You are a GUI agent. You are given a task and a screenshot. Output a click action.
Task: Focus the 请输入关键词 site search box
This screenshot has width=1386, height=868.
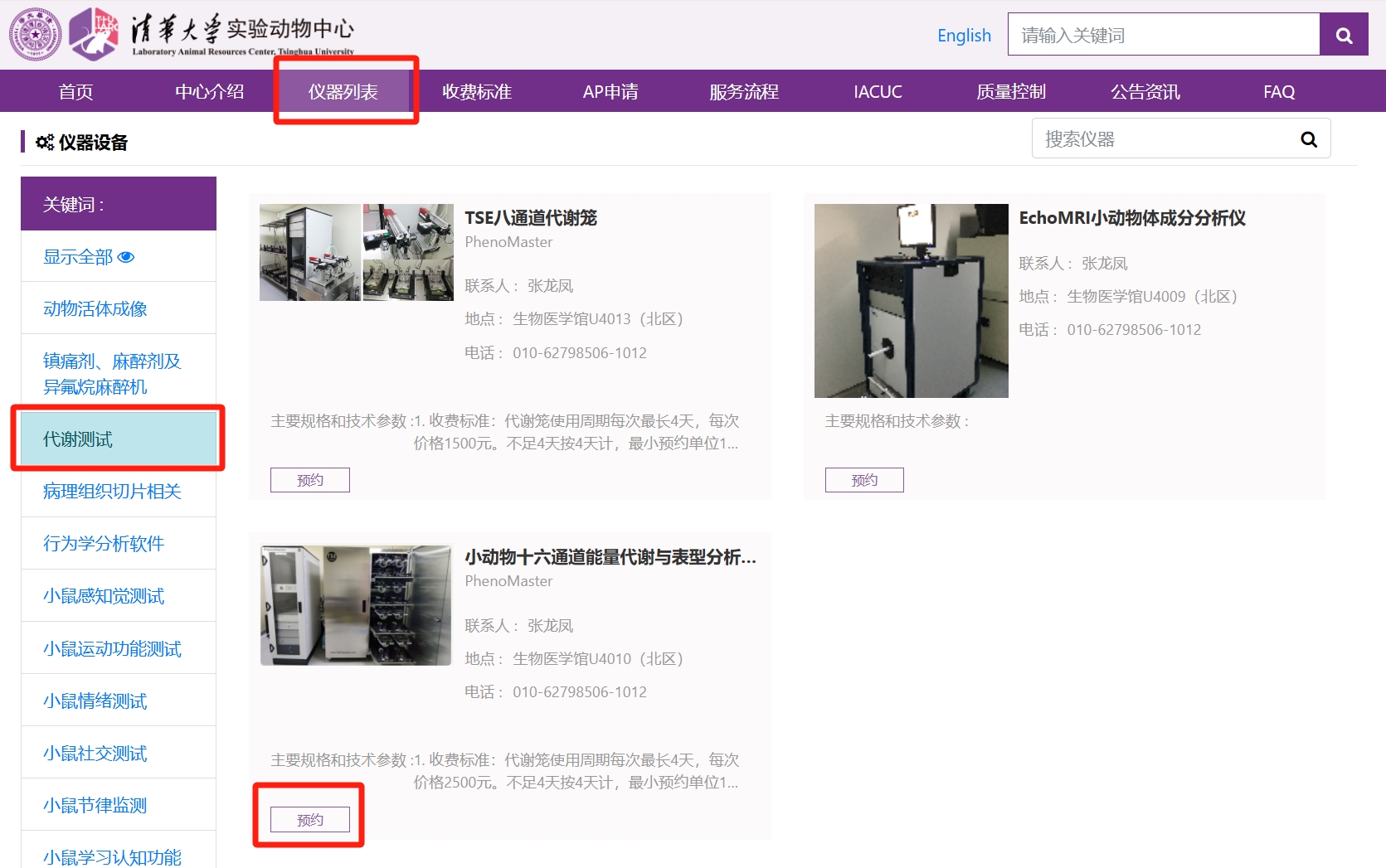(x=1163, y=35)
